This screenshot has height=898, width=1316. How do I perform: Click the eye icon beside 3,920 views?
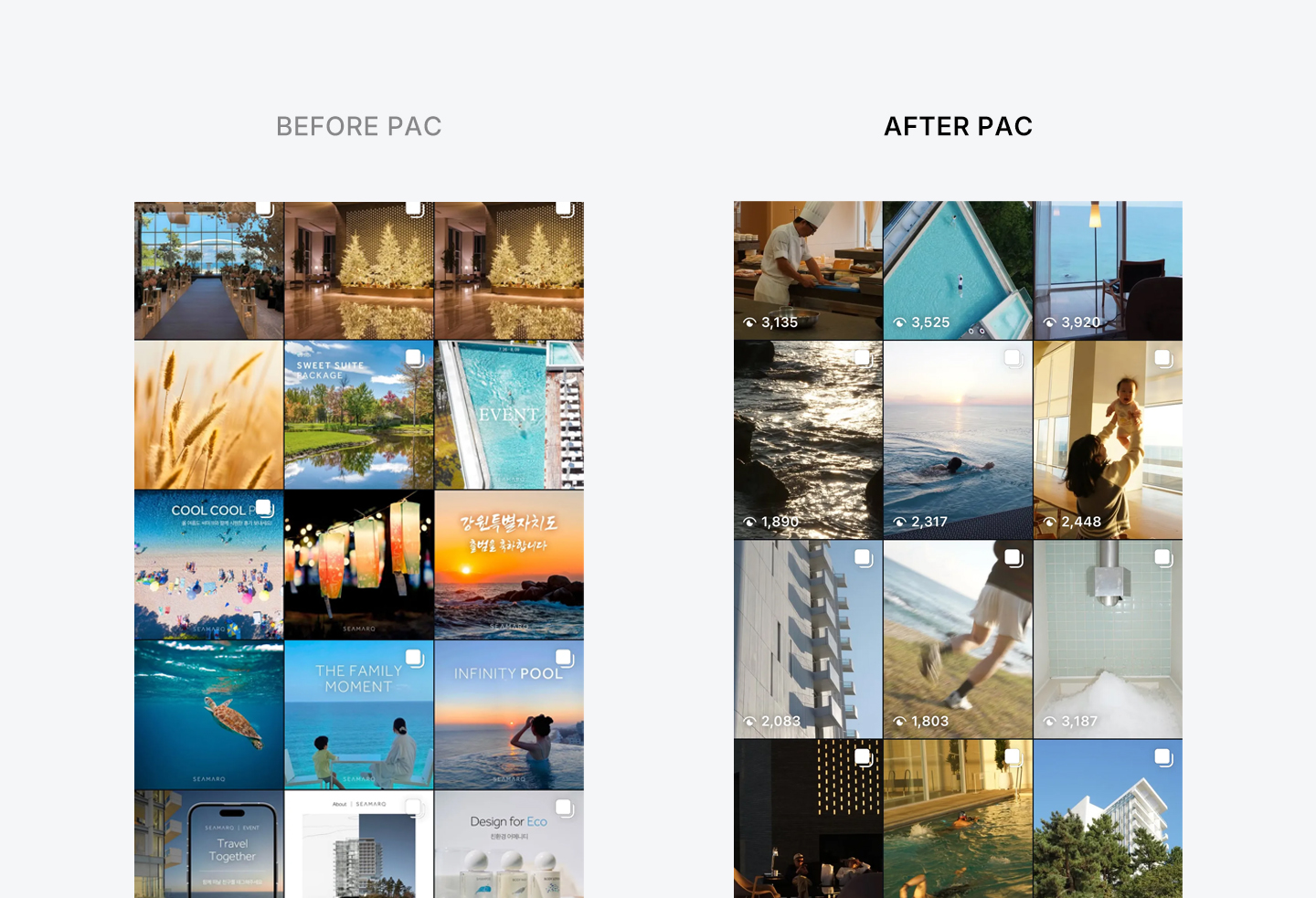click(1049, 322)
